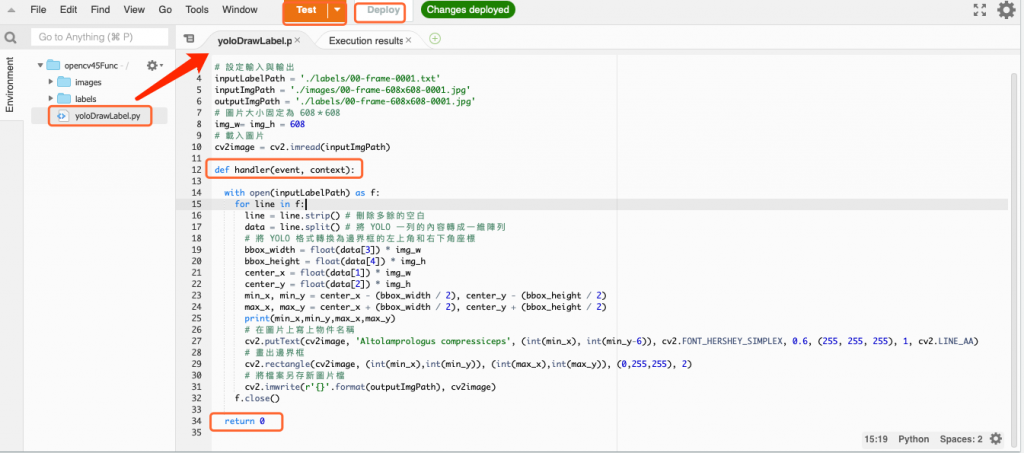
Task: Expand the images folder
Action: click(51, 82)
